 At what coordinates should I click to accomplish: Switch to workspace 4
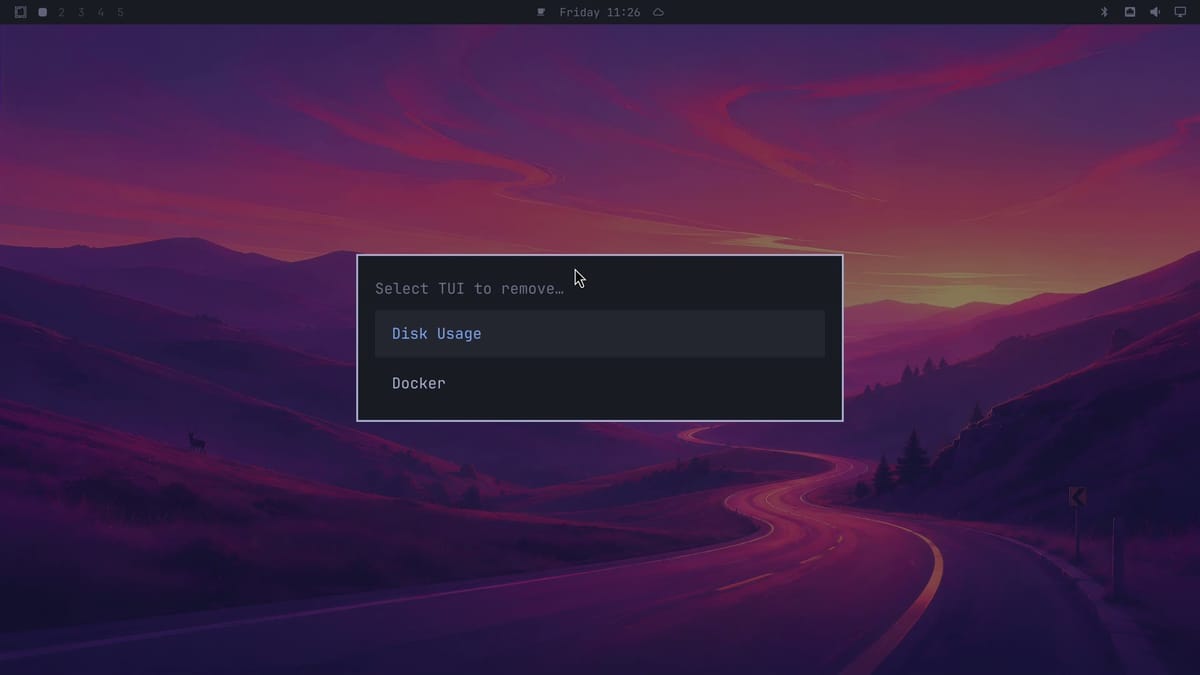101,12
